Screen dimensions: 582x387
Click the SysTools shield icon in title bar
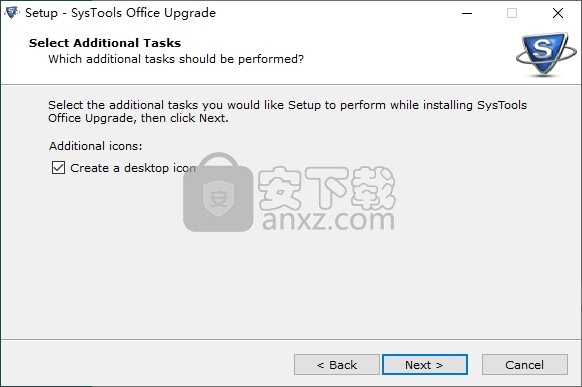pyautogui.click(x=12, y=13)
